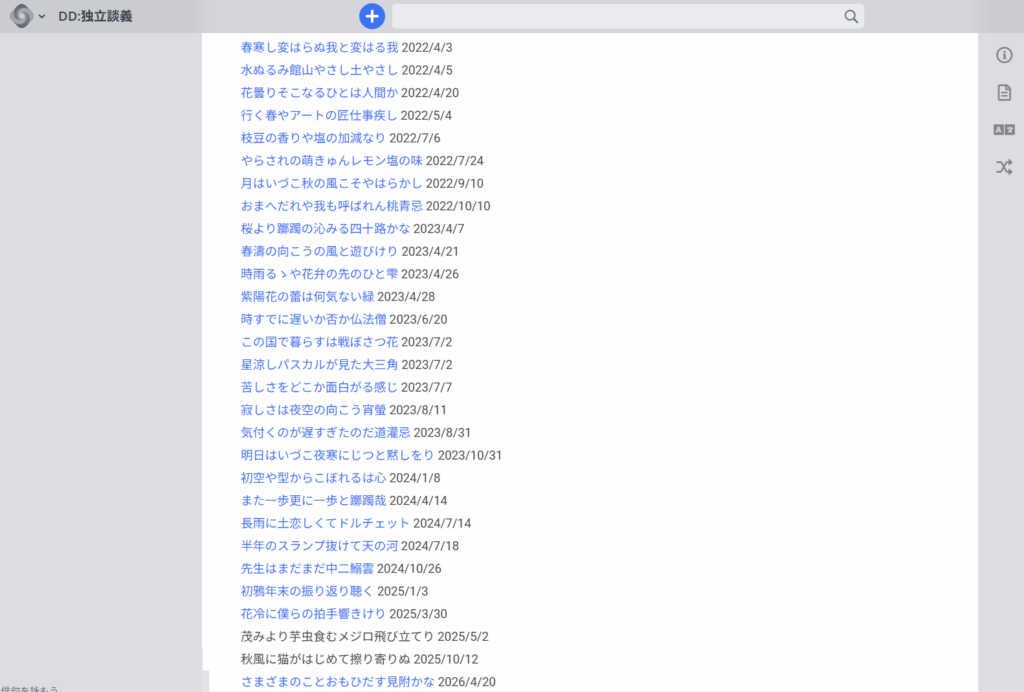The image size is (1024, 692).
Task: Open the link 枝豆の香りや塩の加減なり
Action: pyautogui.click(x=313, y=138)
